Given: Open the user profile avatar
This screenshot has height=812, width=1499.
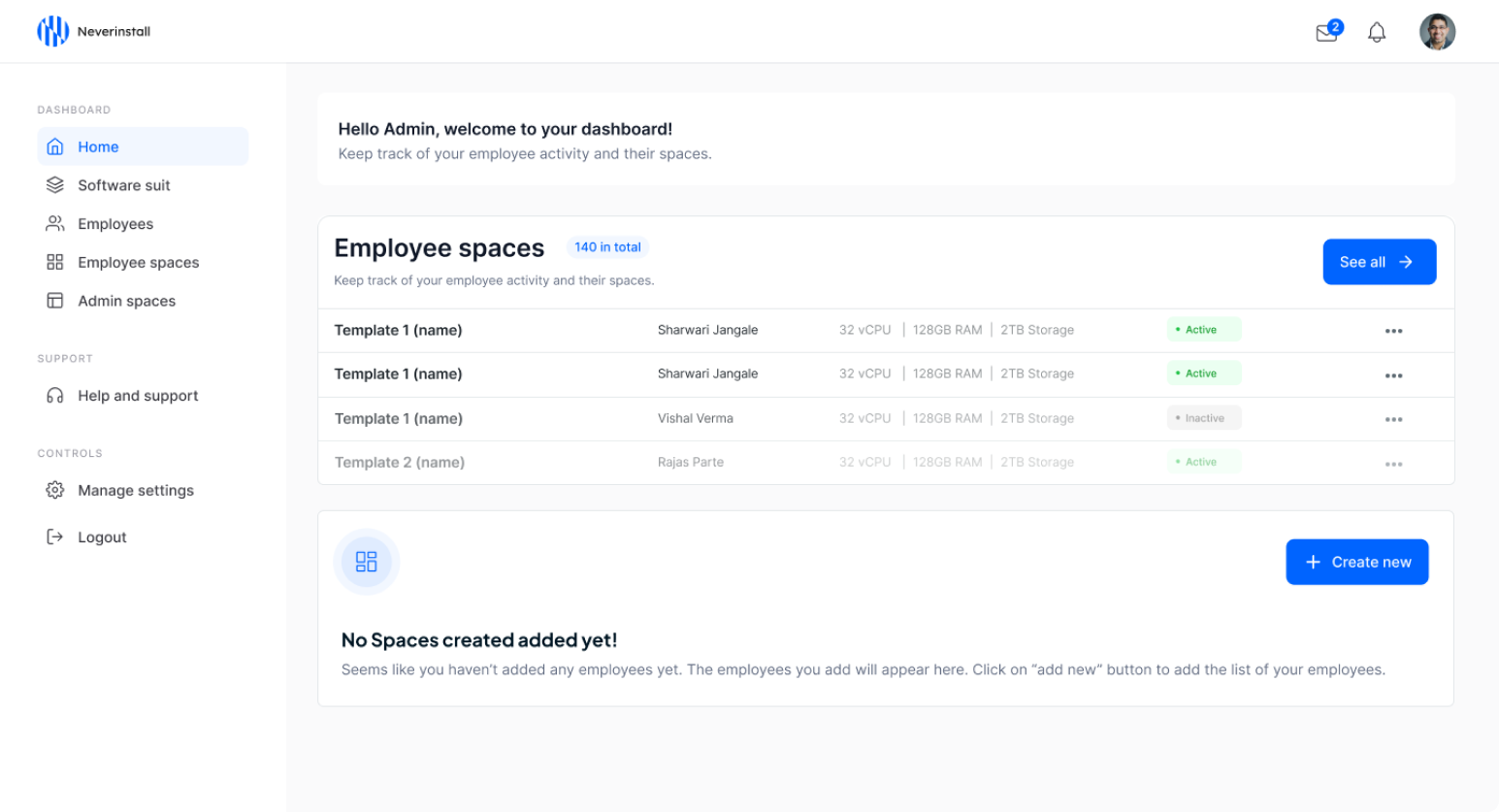Looking at the screenshot, I should tap(1437, 32).
